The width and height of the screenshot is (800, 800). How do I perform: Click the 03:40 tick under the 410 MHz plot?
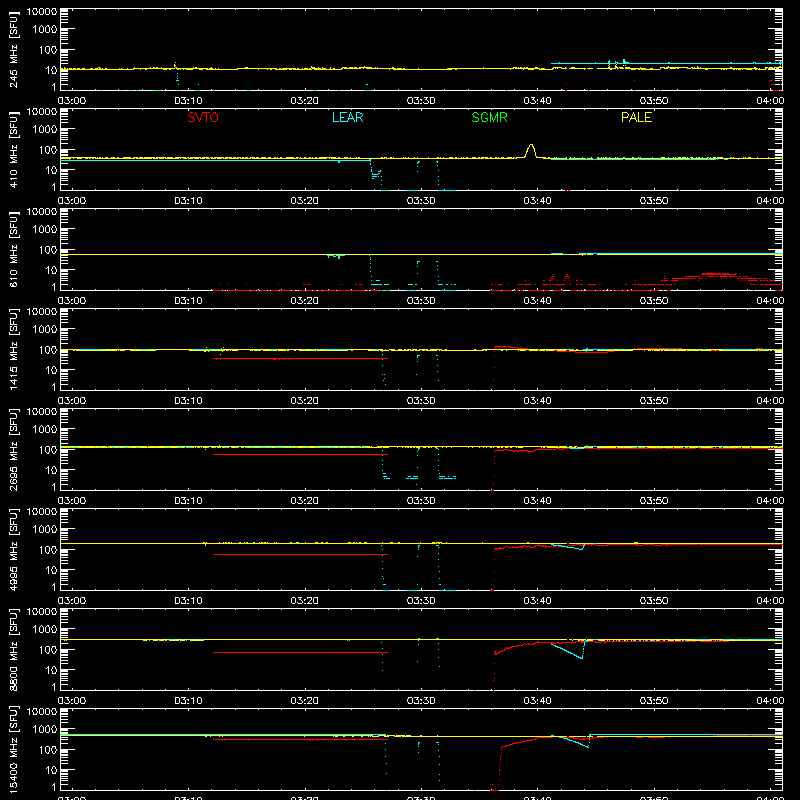point(537,201)
